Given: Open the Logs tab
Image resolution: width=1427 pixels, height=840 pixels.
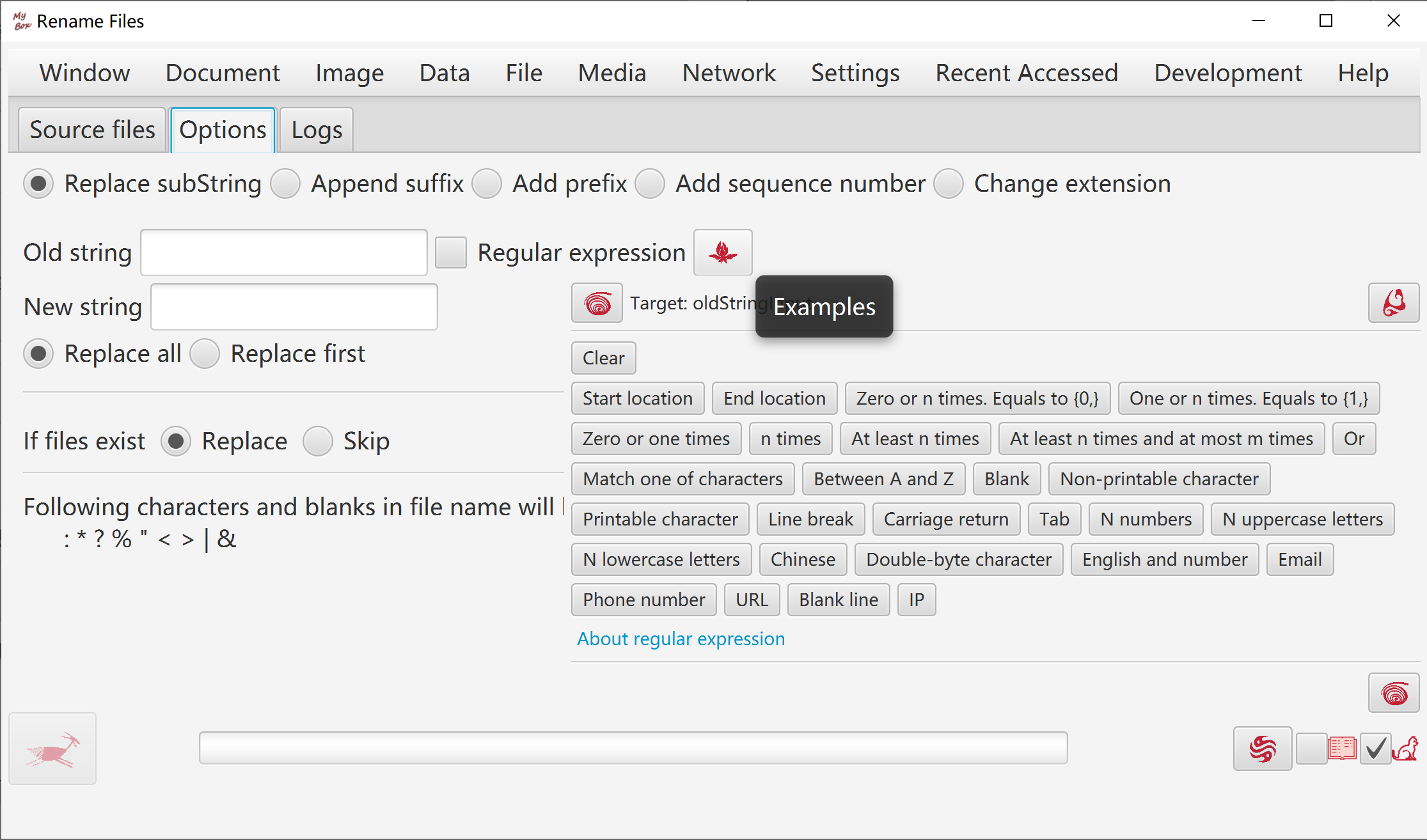Looking at the screenshot, I should click(317, 130).
